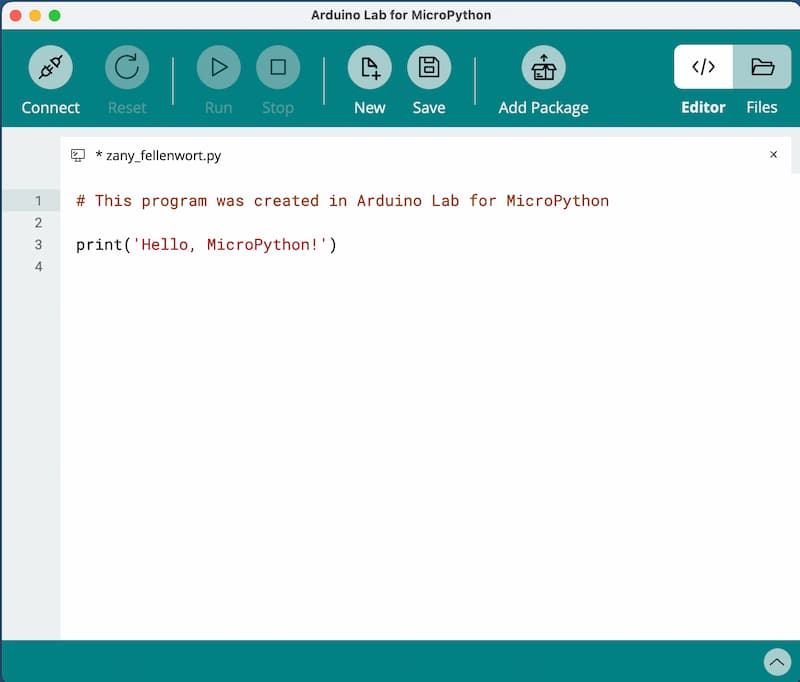Click the yellow minimize window button

35,16
